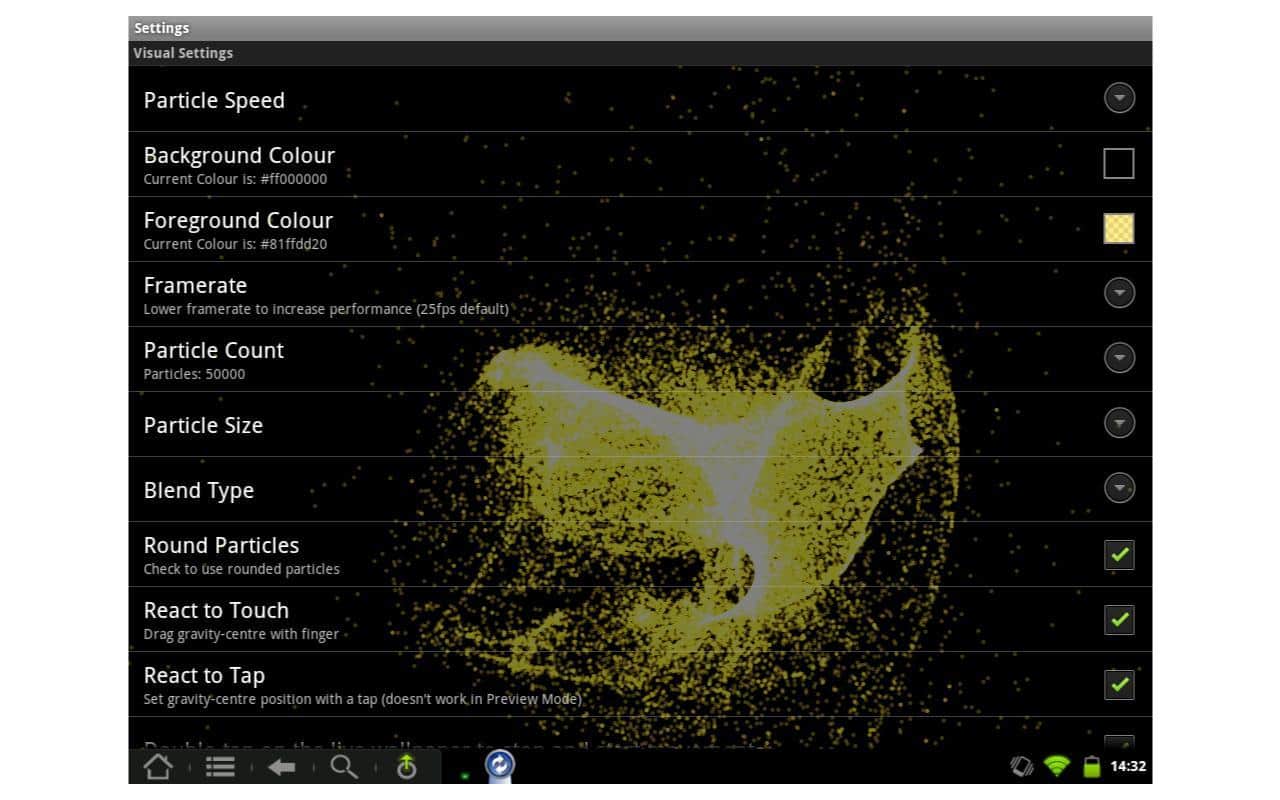Tap the Foreground Colour label
This screenshot has width=1280, height=800.
[x=238, y=221]
